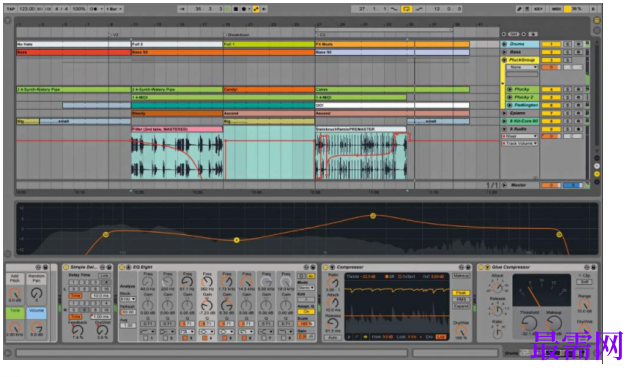The image size is (642, 377).
Task: Collapse Compressor display triangle icon
Action: pyautogui.click(x=332, y=267)
